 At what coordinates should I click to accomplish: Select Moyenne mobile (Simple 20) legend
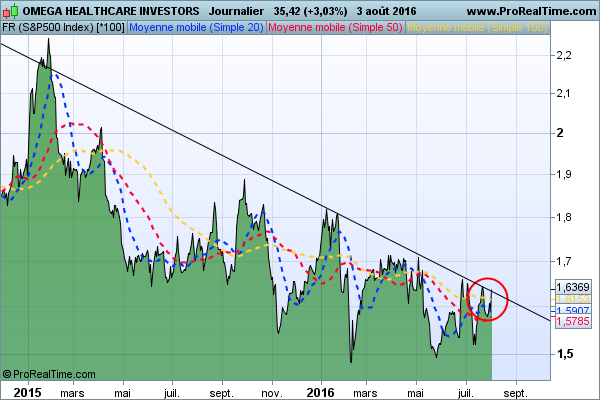196,28
